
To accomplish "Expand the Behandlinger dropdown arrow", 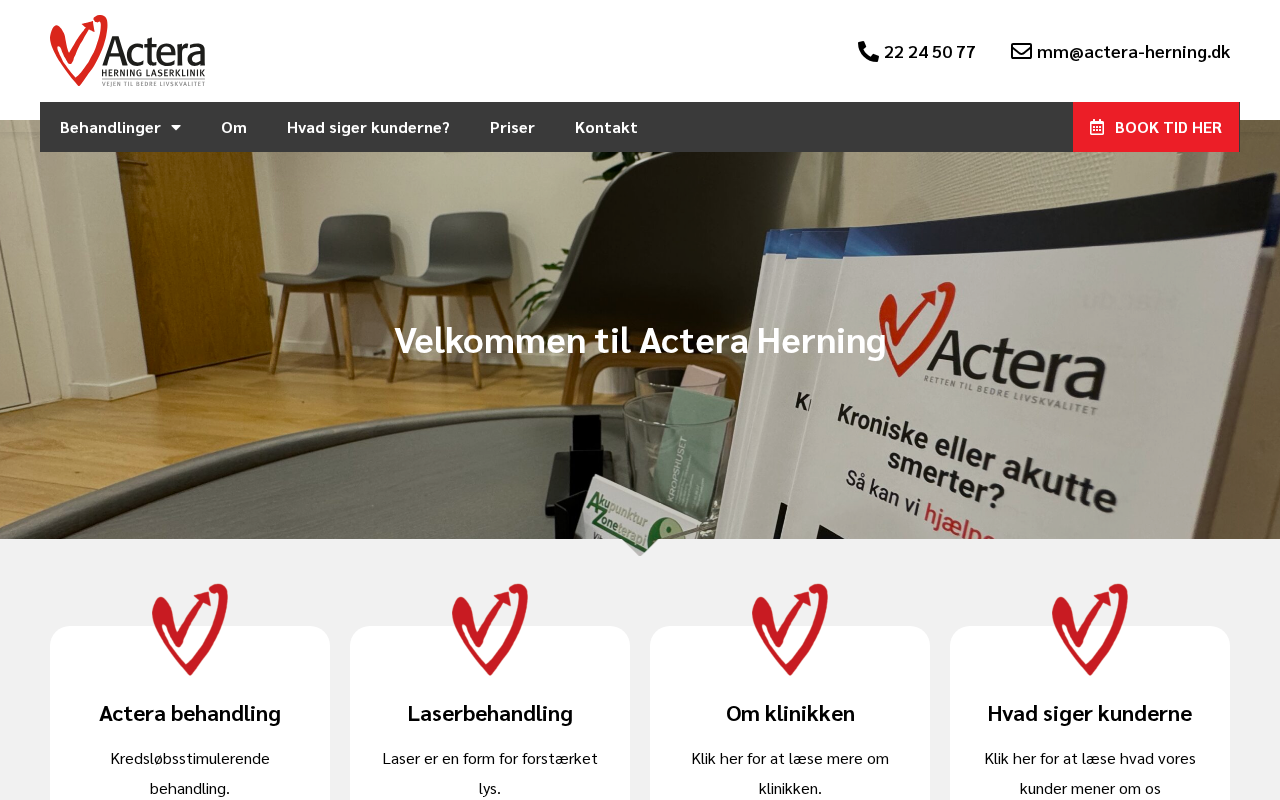I will (176, 127).
